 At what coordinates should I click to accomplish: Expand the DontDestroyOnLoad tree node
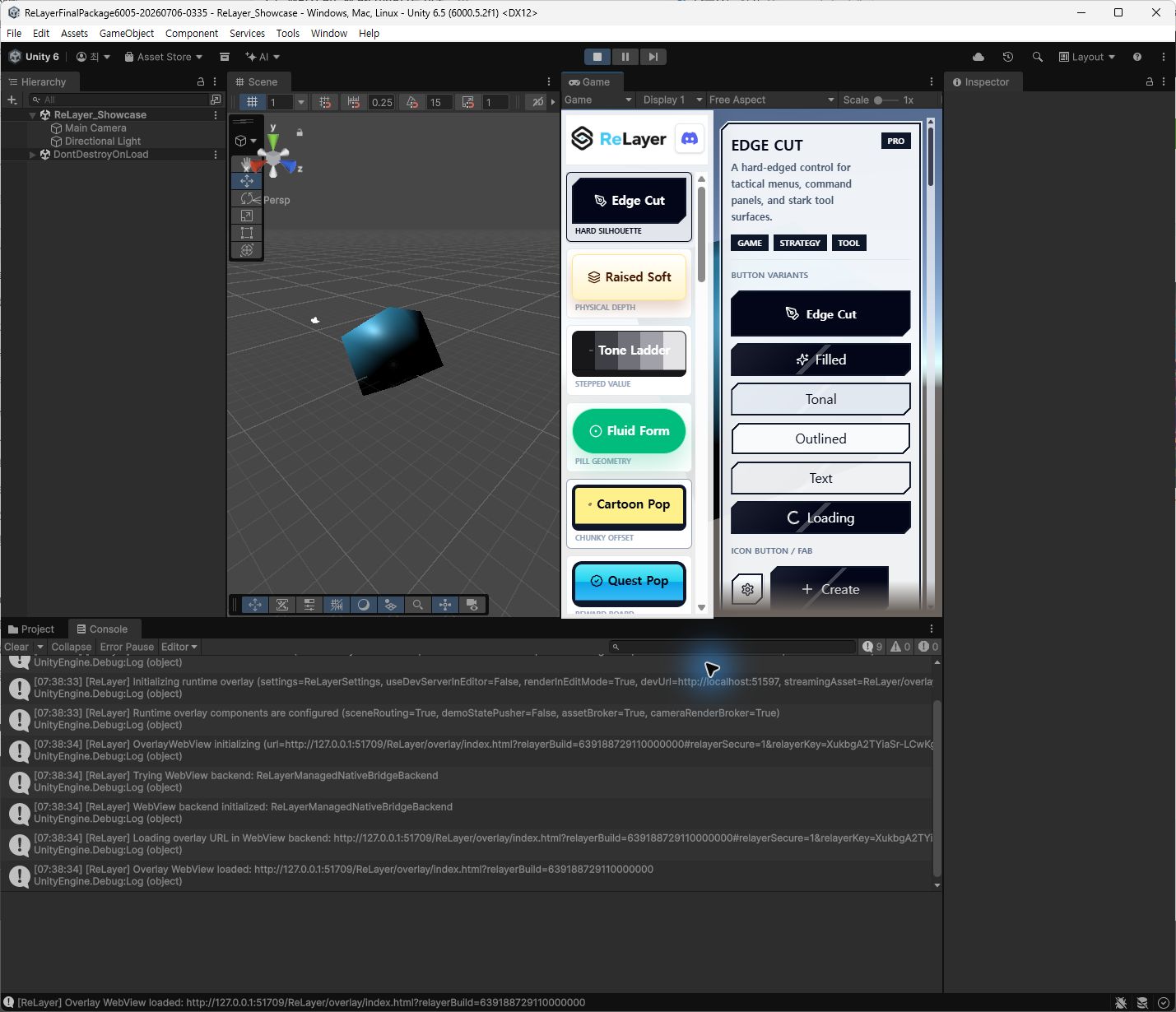(x=33, y=155)
